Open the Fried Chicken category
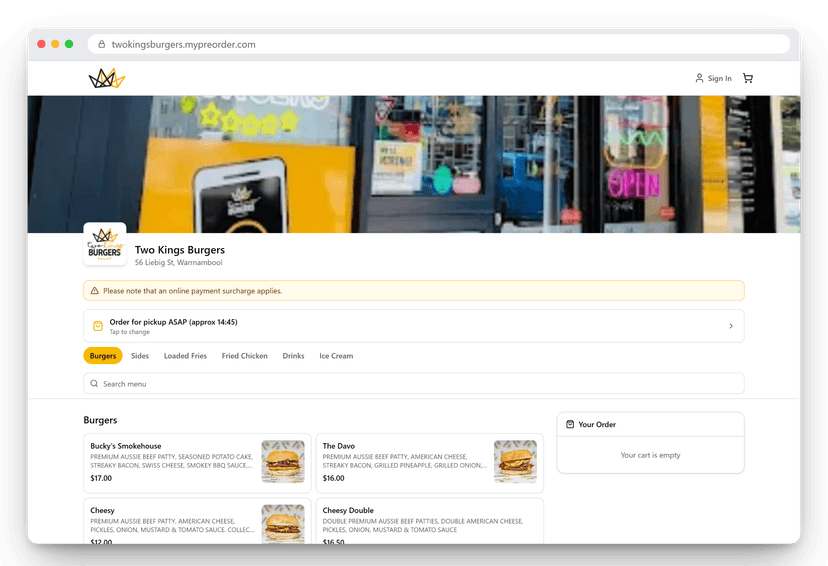 (x=244, y=356)
